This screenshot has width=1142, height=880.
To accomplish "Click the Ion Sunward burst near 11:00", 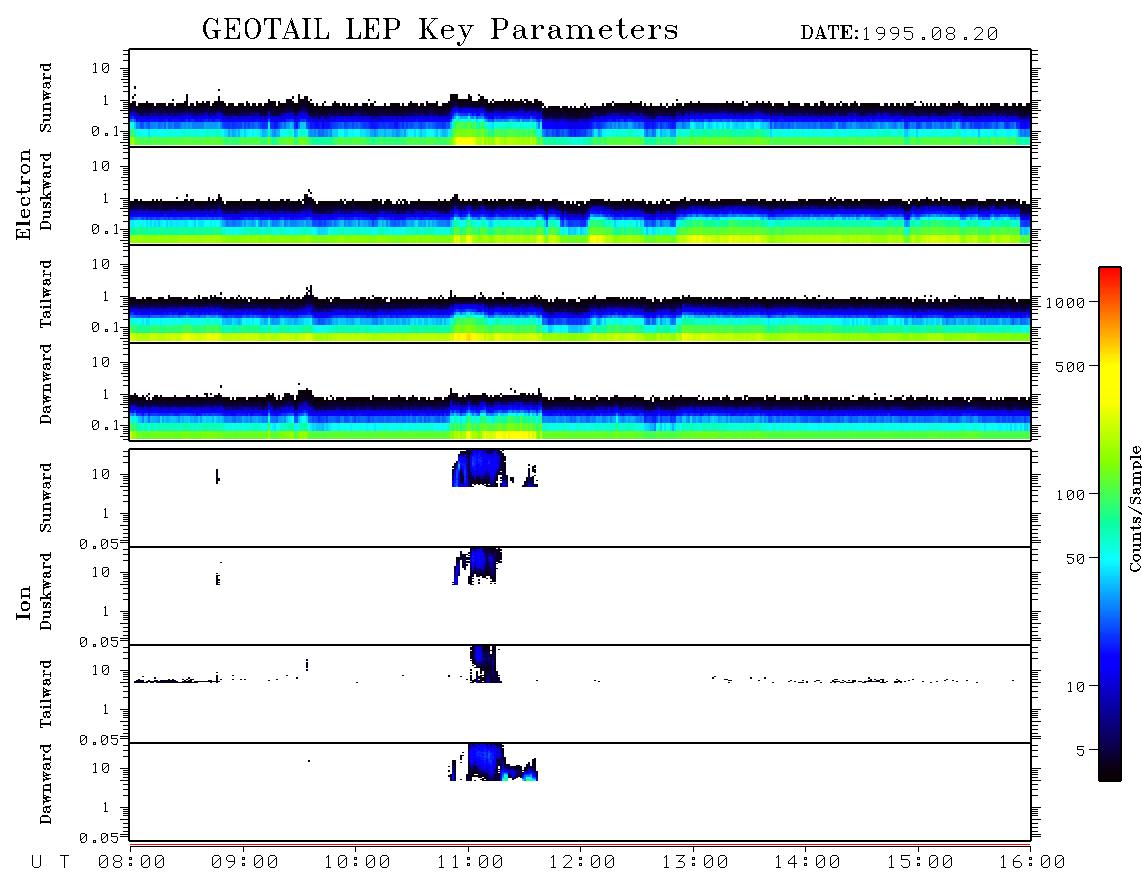I will pos(479,468).
